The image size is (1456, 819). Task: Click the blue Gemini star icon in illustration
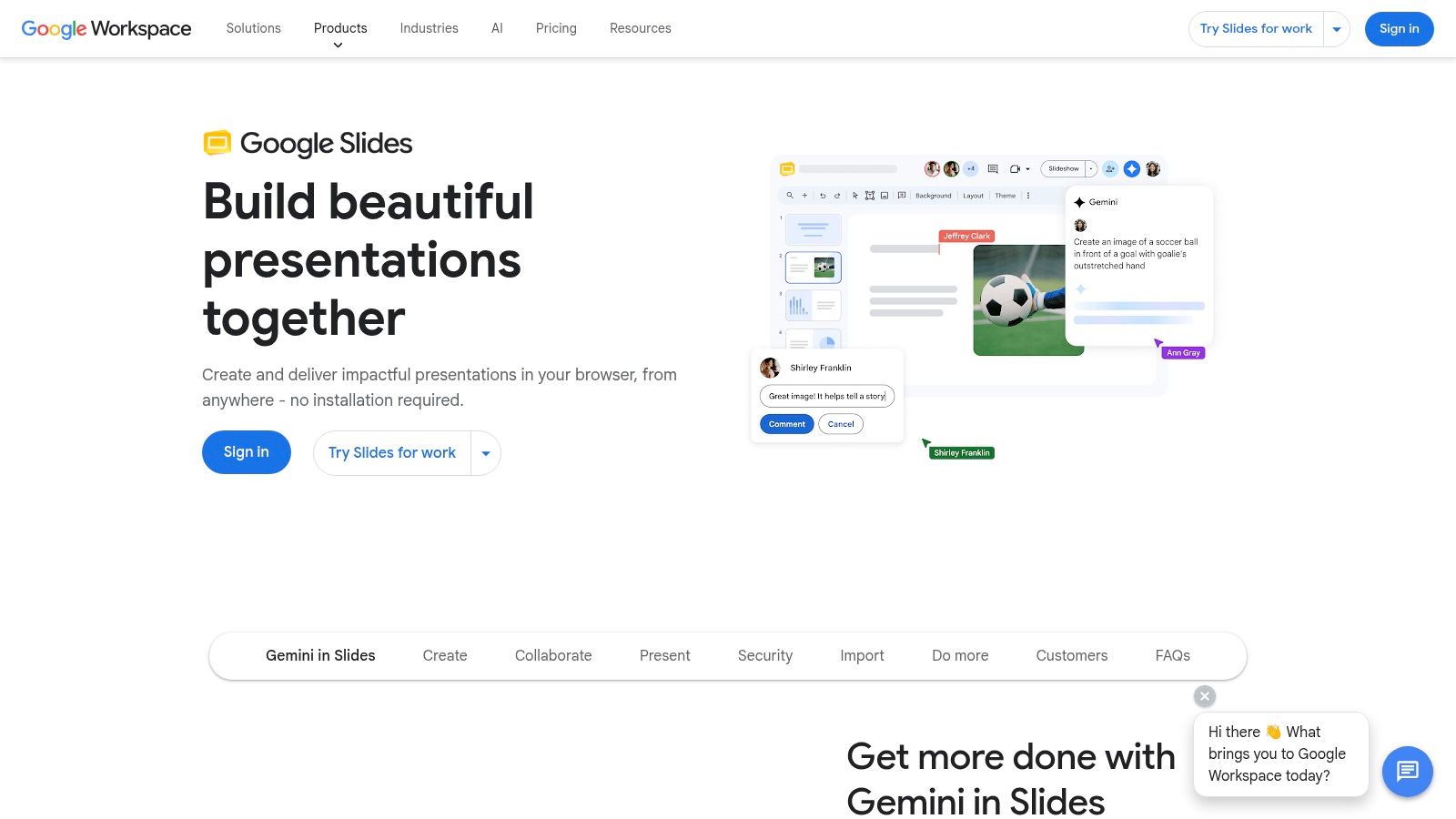tap(1132, 169)
